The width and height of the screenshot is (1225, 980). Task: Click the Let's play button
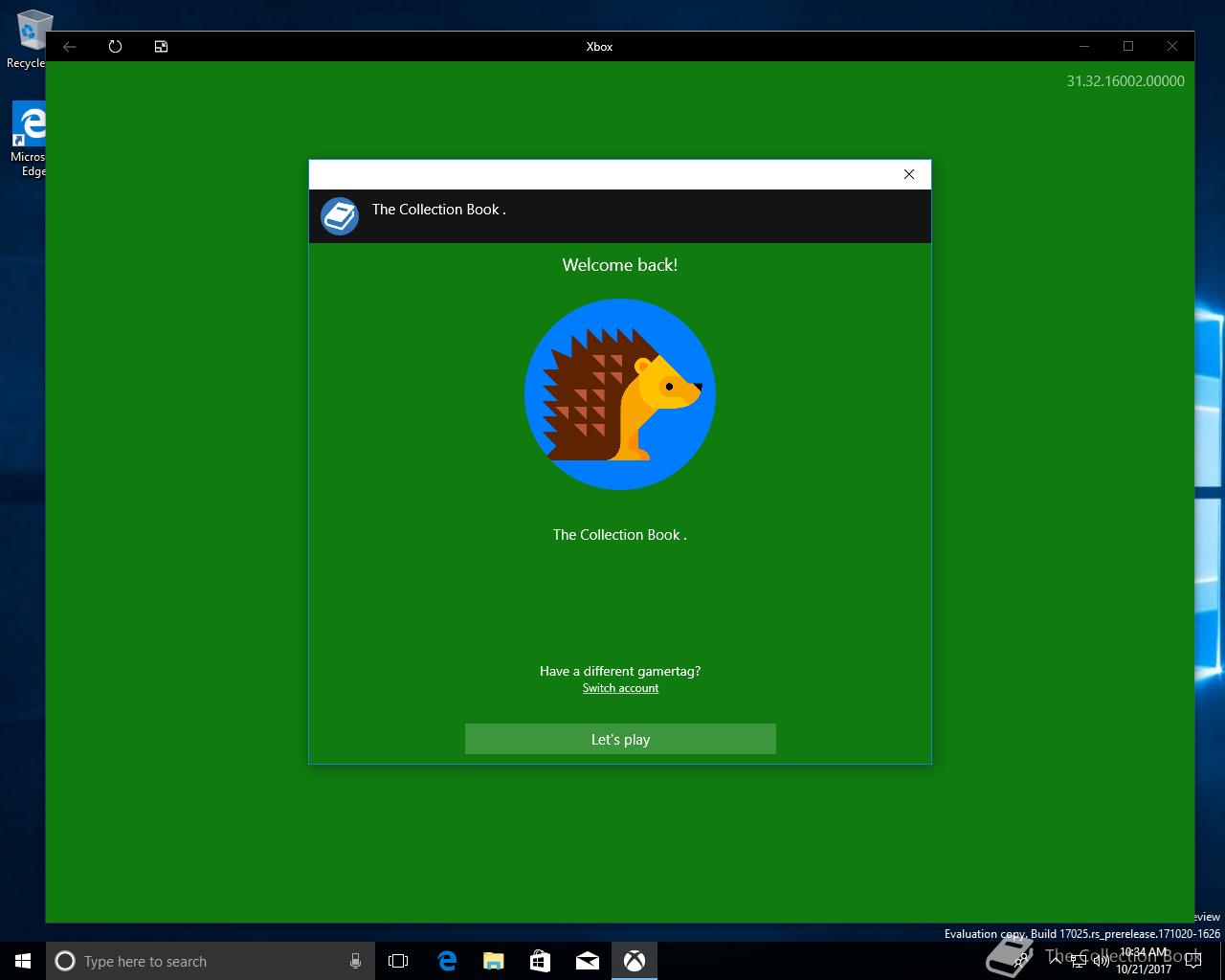(x=620, y=739)
